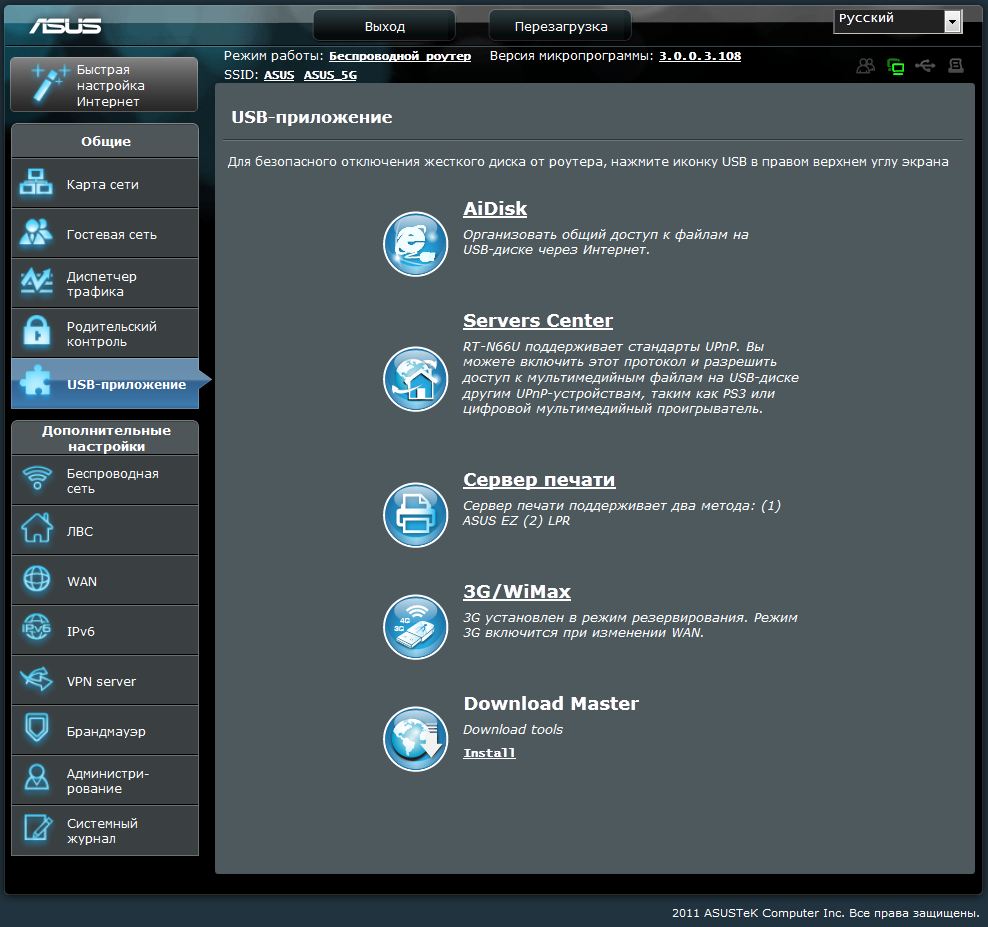Click the 3G/WiMax USB modem icon
988x927 pixels.
[415, 627]
